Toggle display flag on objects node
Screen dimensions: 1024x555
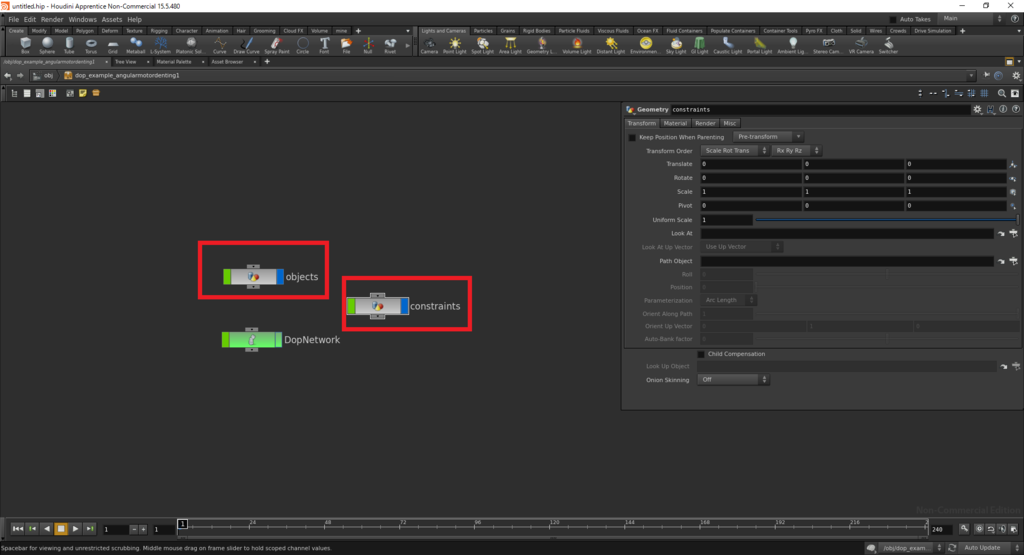click(280, 277)
